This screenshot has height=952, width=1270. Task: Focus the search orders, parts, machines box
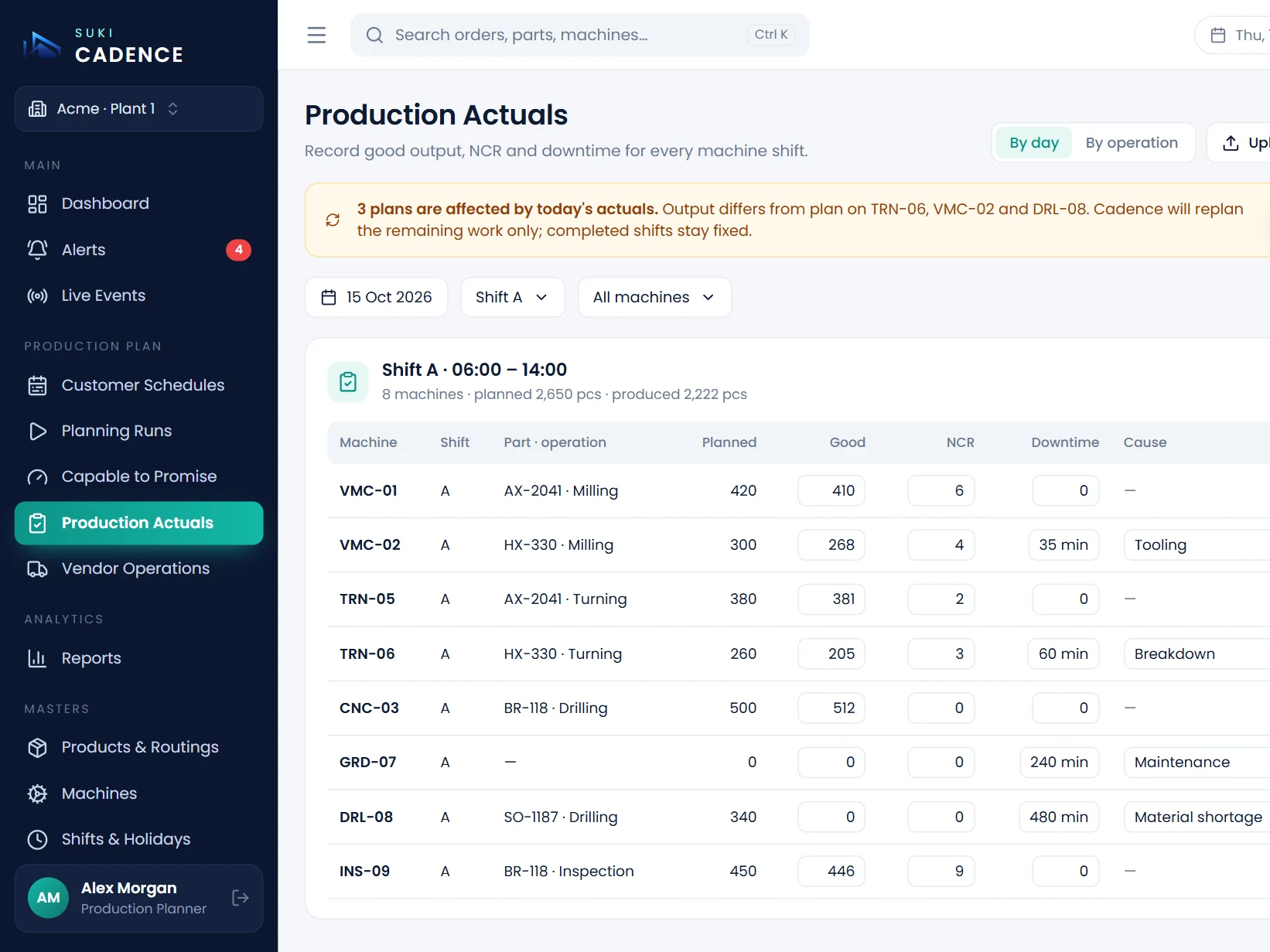580,35
